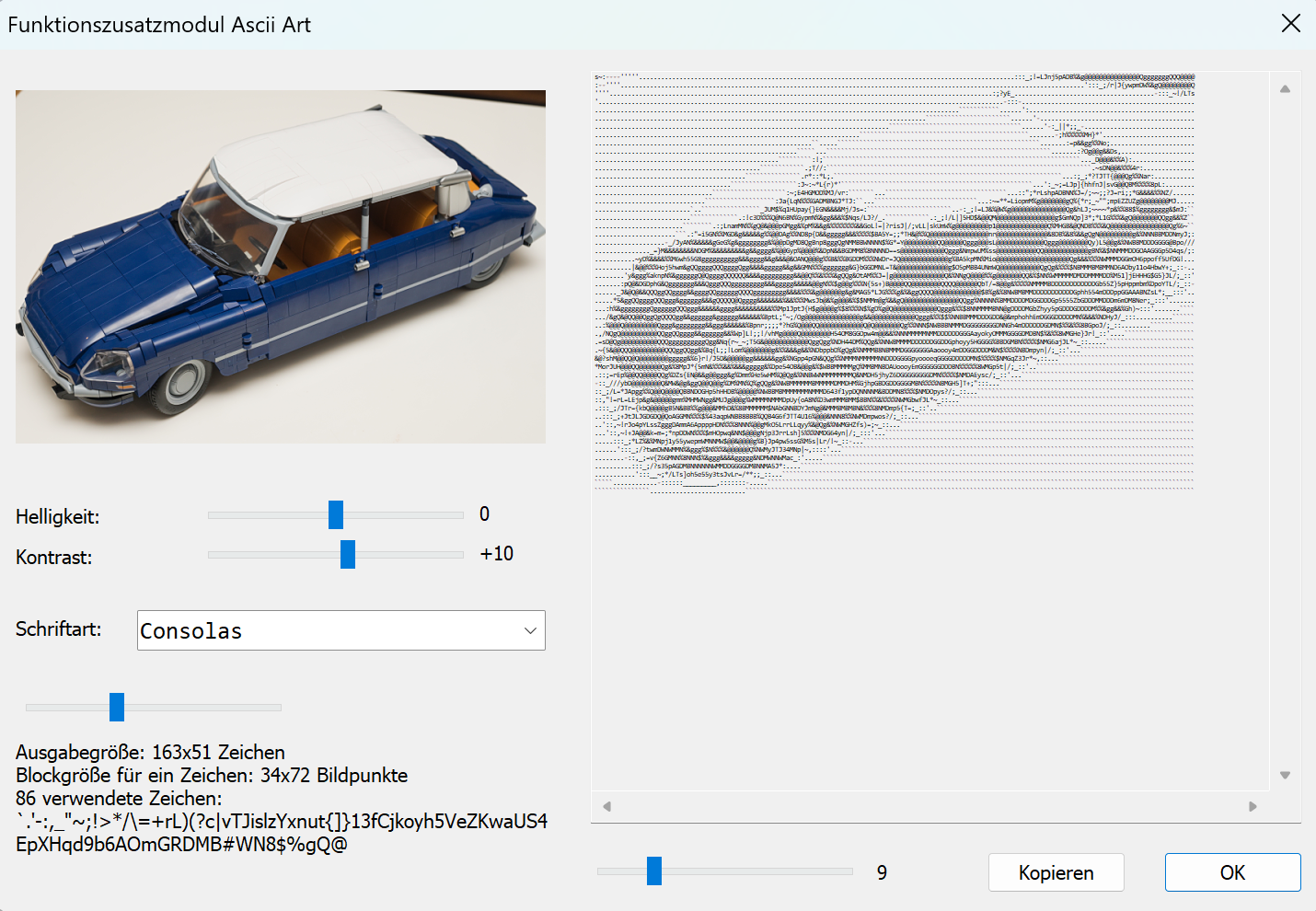Click the blue car source image preview

[x=281, y=267]
